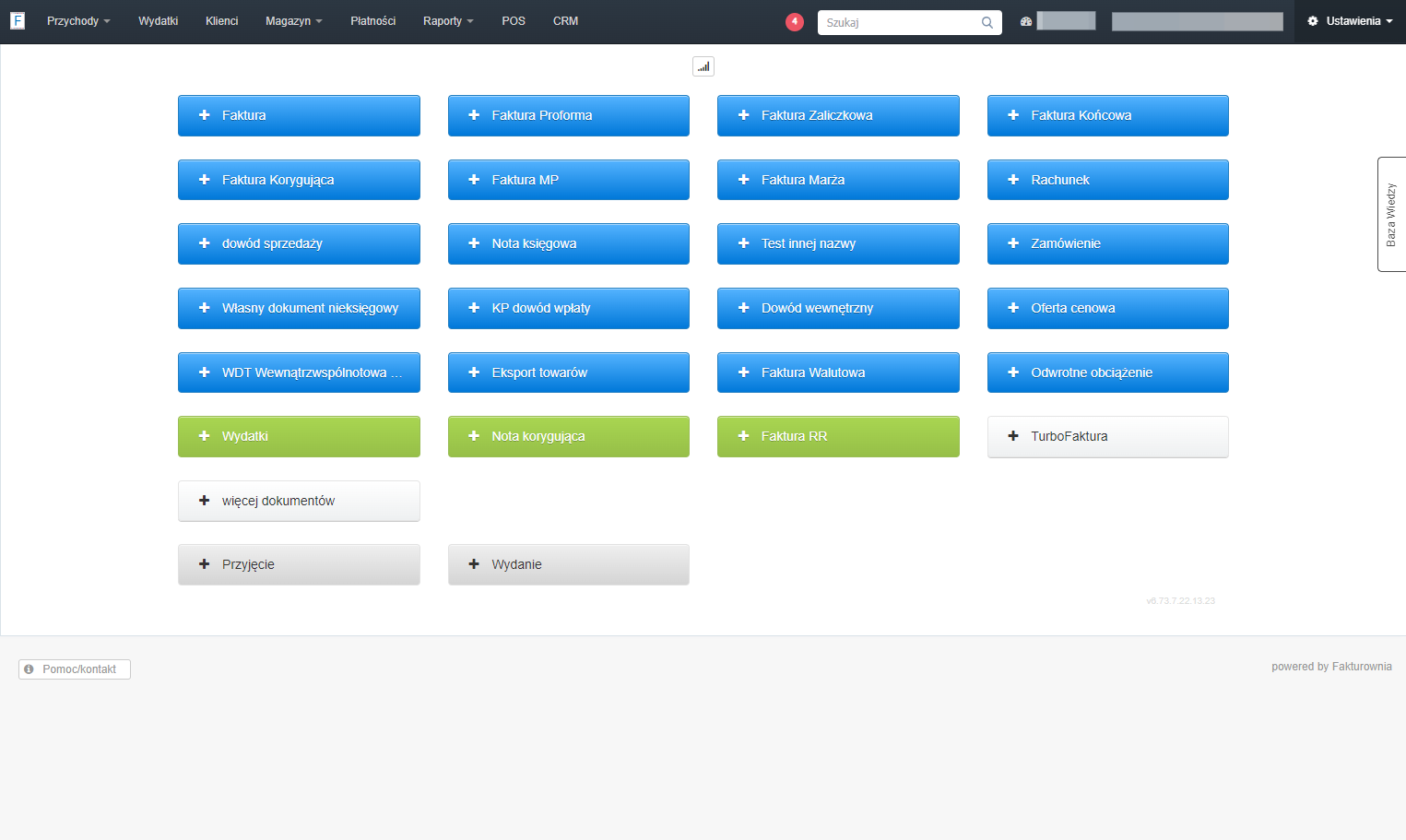Viewport: 1406px width, 840px height.
Task: Open the notifications badge showing 4
Action: pos(795,21)
